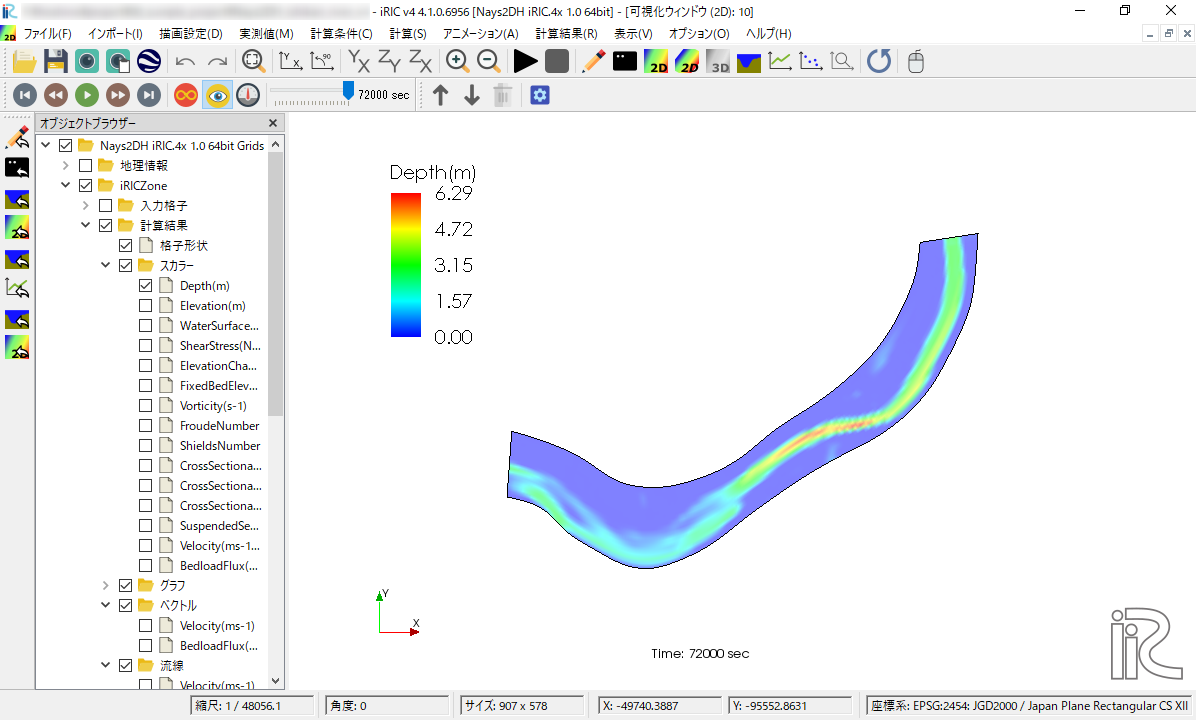
Task: Open new 2D post-processing window icon
Action: tap(656, 61)
